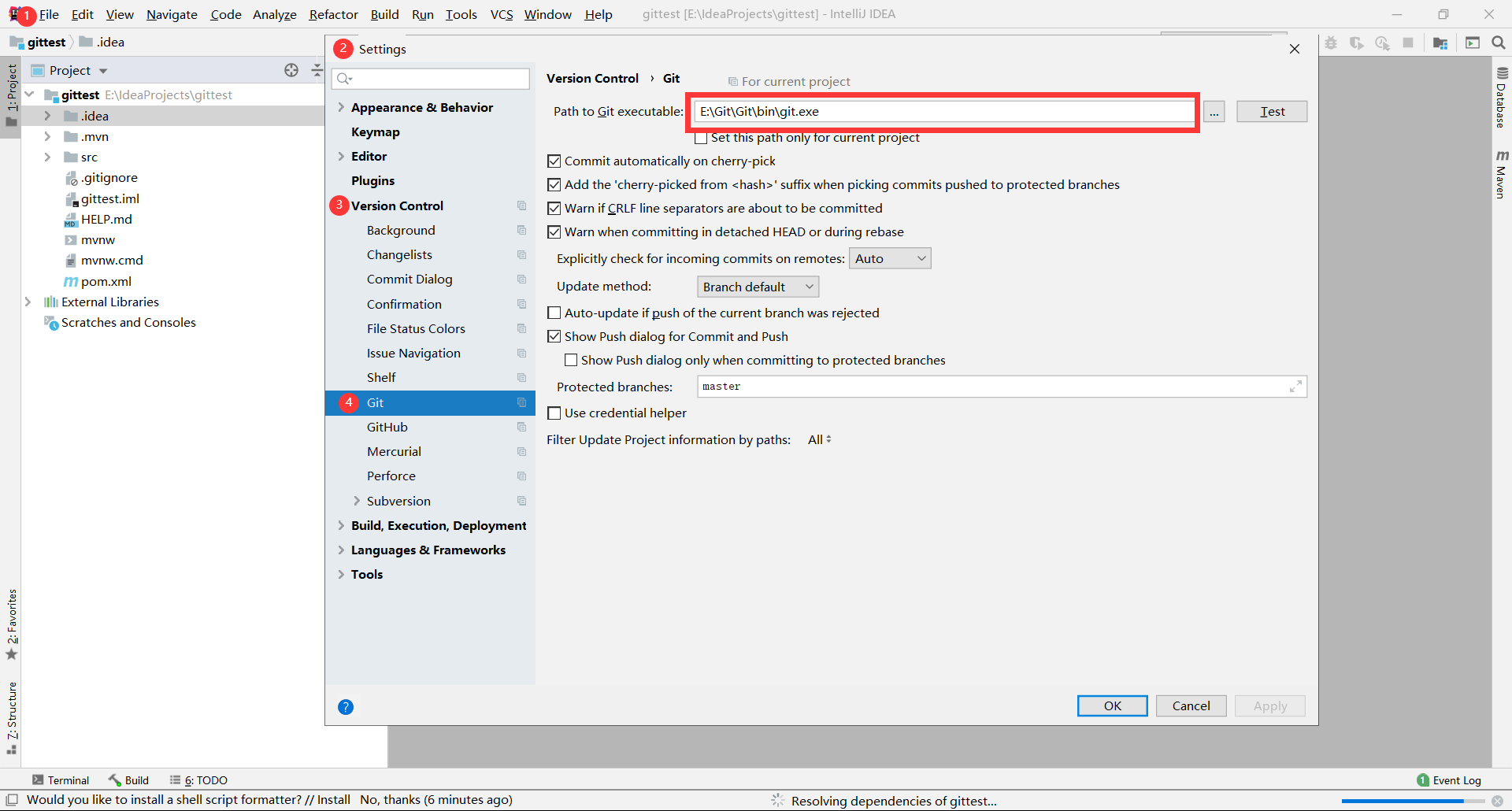Toggle 'Warn if CRLF line separators' checkbox
1512x811 pixels.
pos(554,209)
